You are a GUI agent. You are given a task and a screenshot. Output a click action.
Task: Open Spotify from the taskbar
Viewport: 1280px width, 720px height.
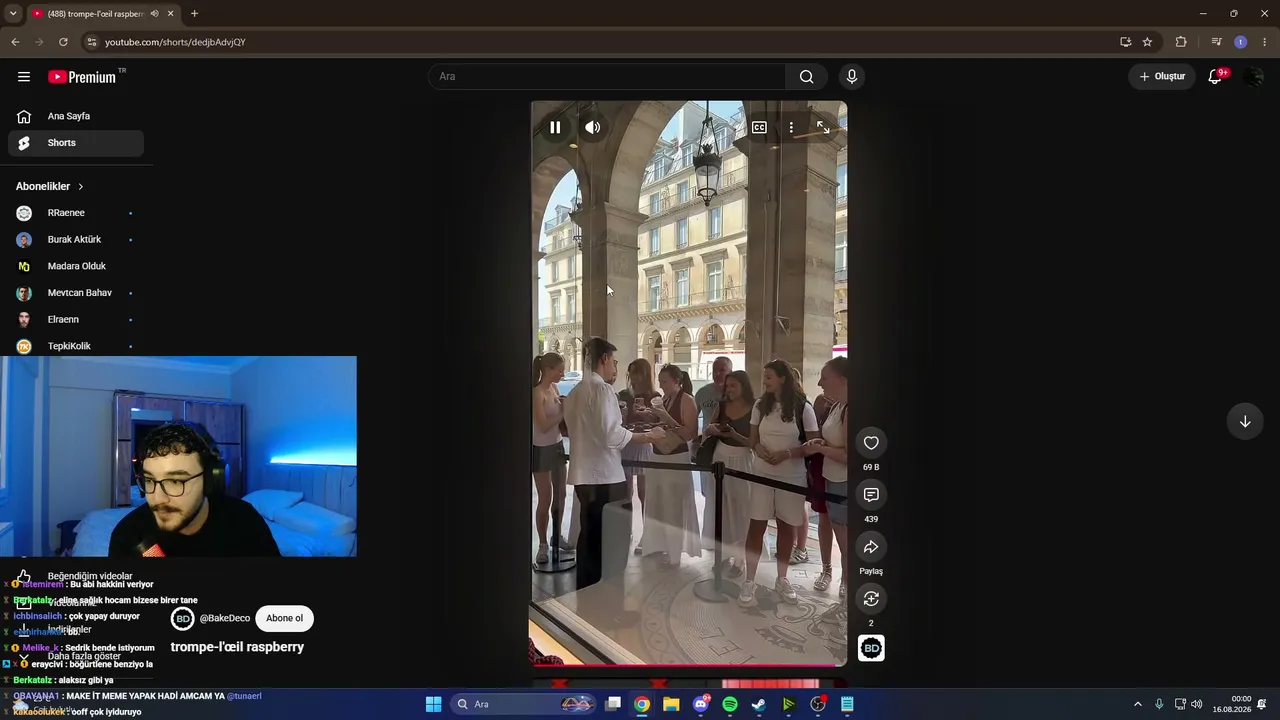(730, 704)
